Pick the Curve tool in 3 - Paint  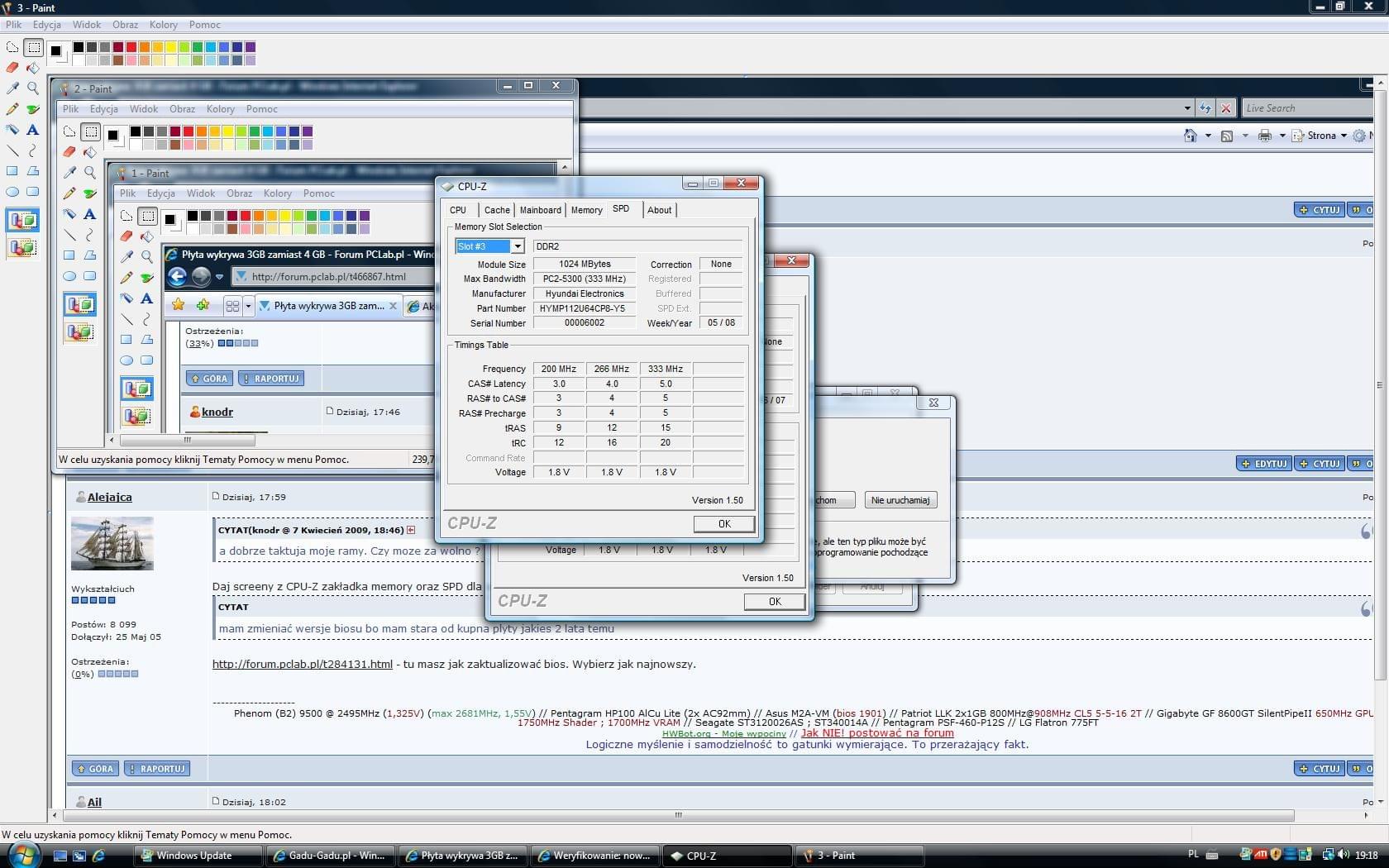[x=33, y=150]
